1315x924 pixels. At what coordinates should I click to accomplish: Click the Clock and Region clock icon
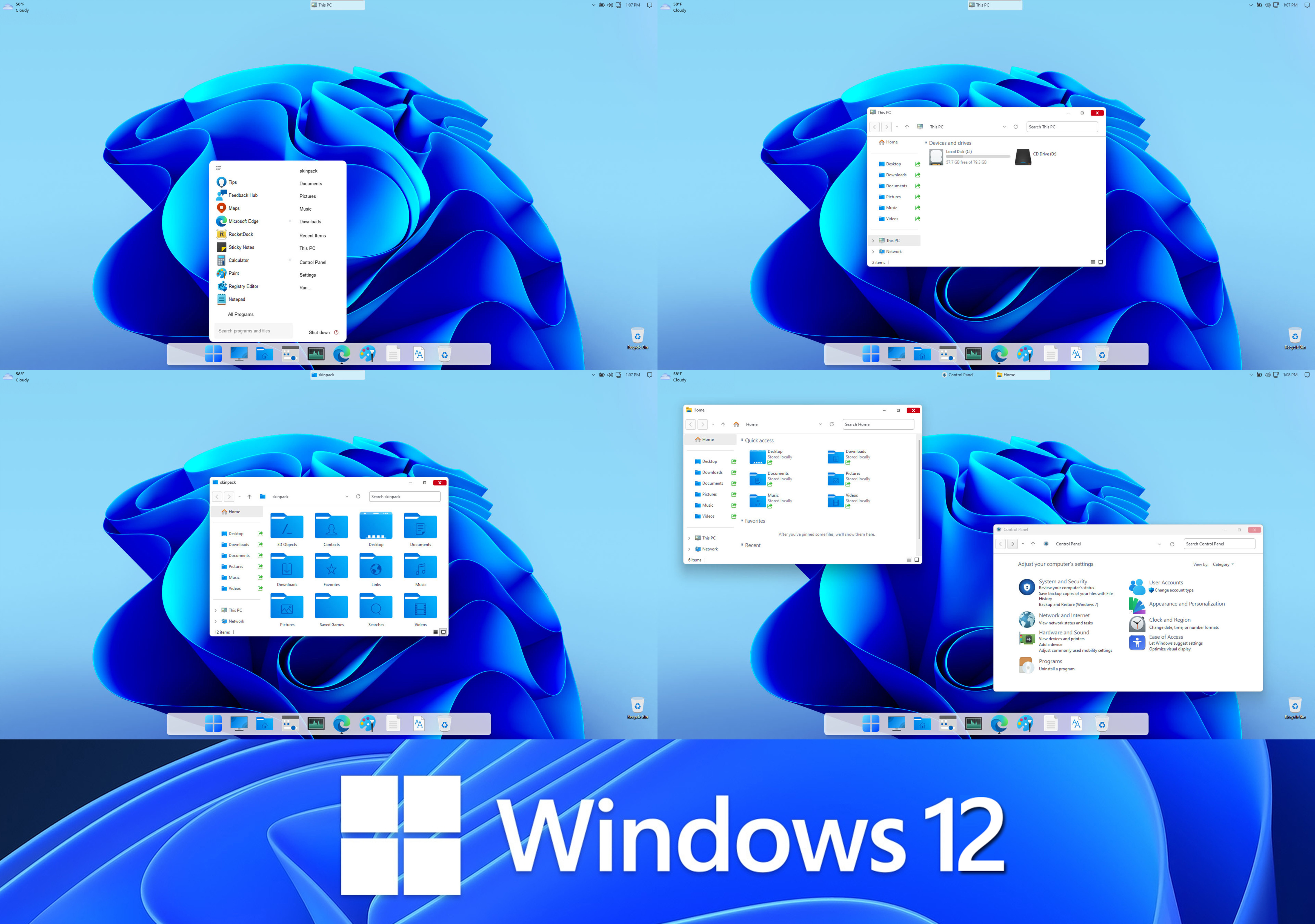point(1137,624)
